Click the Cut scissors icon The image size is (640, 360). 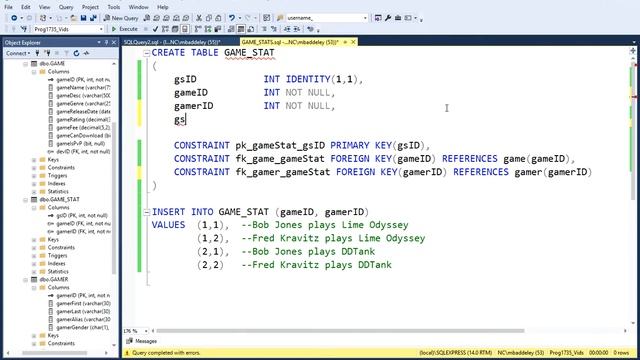(199, 18)
